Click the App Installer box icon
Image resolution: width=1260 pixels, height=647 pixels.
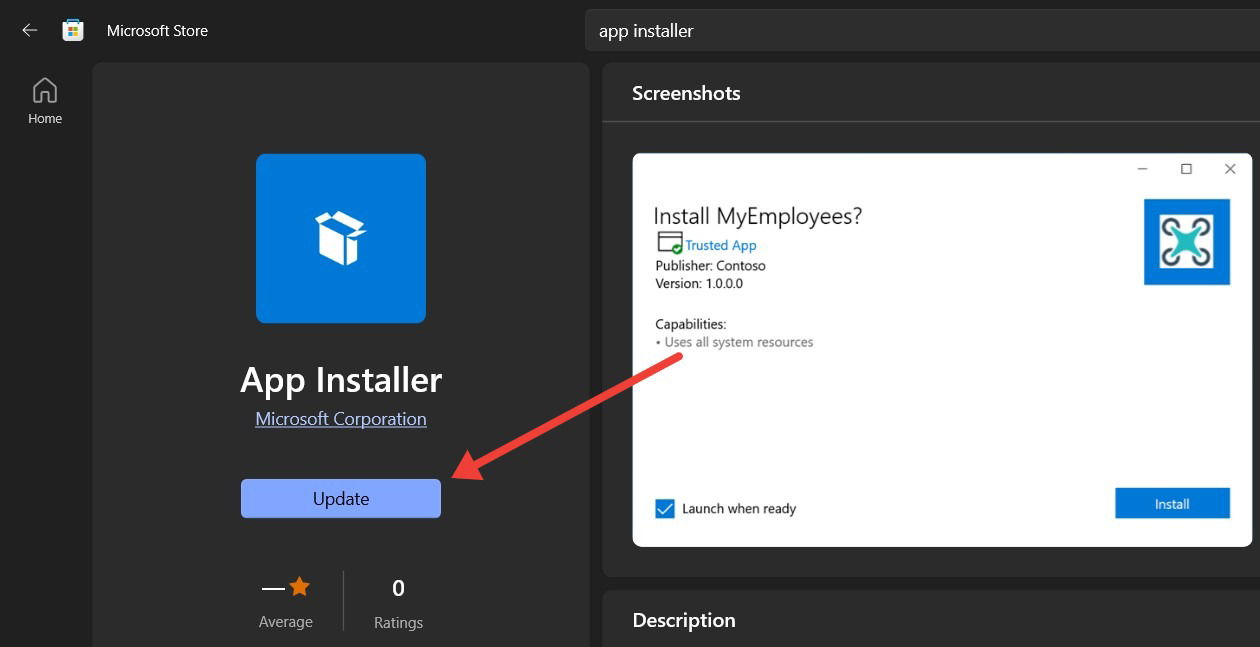[341, 238]
